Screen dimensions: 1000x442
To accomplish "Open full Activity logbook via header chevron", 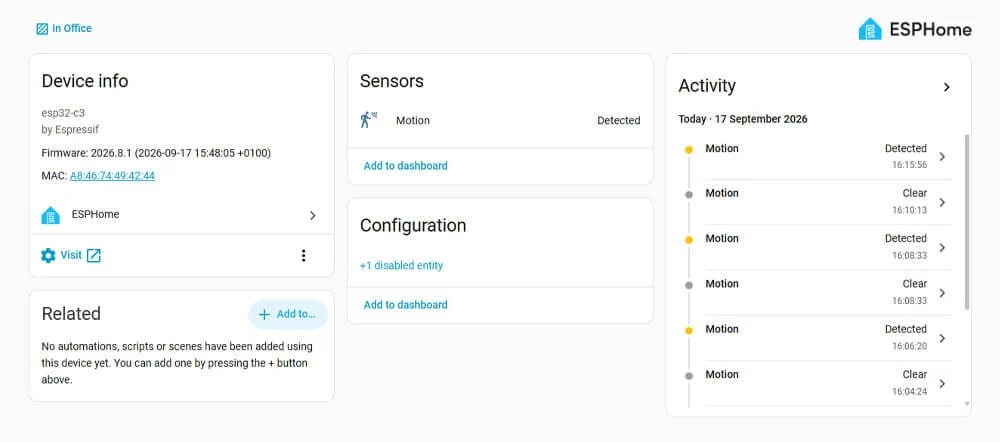I will tap(946, 87).
